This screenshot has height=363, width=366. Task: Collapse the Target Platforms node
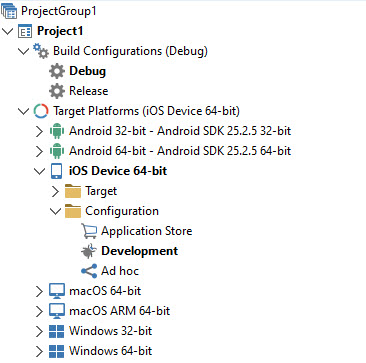pyautogui.click(x=23, y=111)
